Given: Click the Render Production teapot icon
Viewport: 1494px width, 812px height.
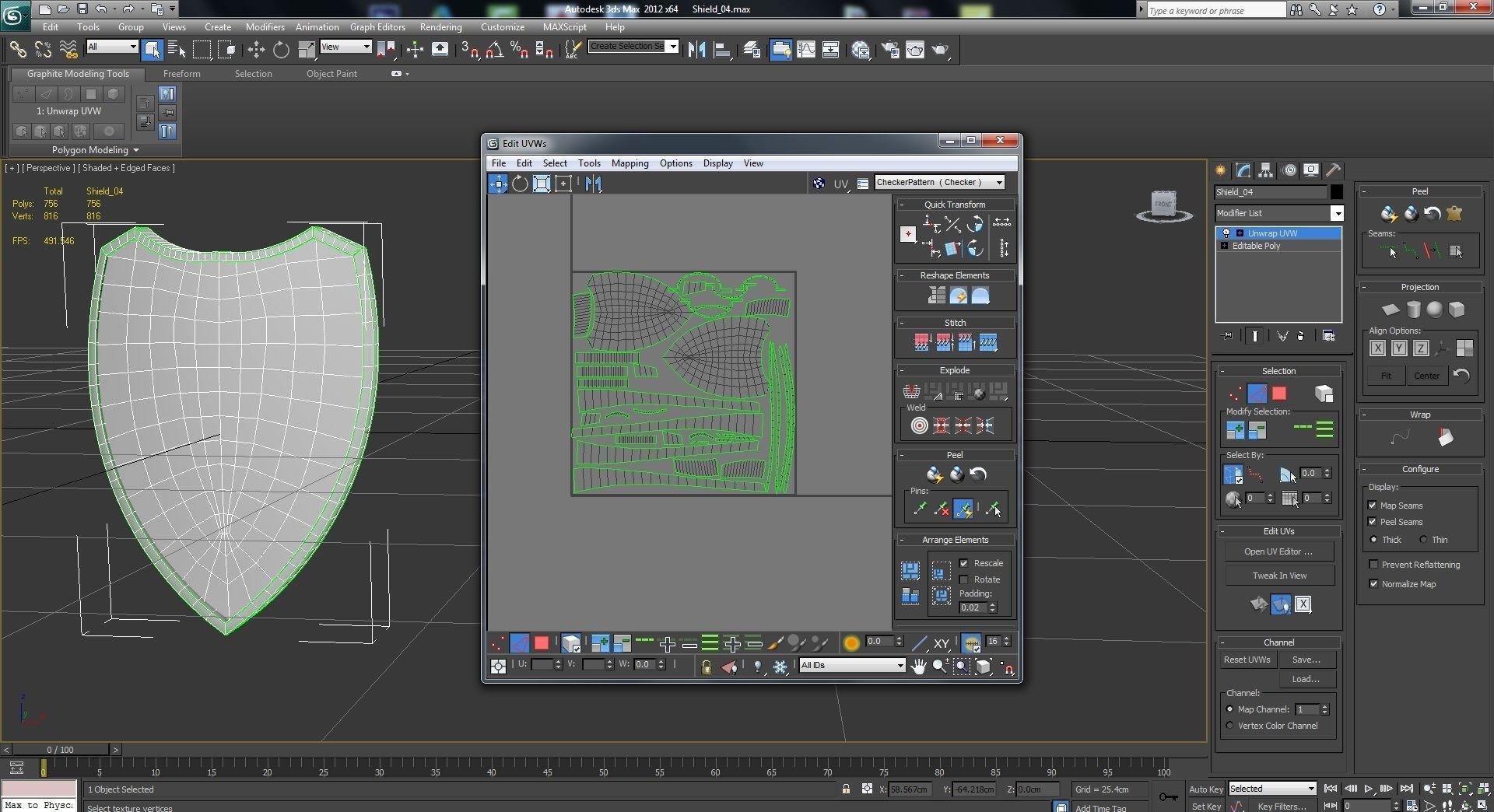Looking at the screenshot, I should [941, 50].
